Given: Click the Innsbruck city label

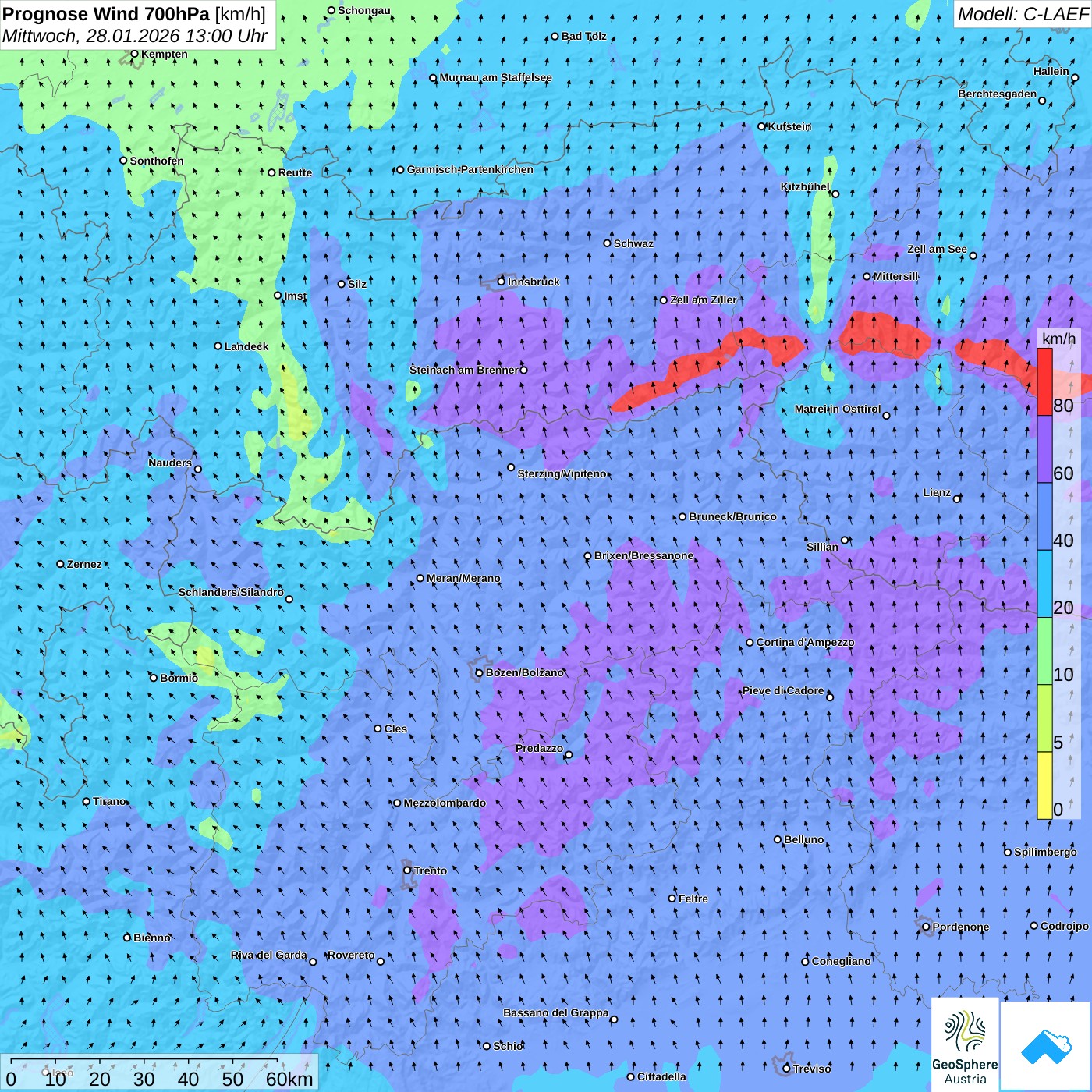Looking at the screenshot, I should coord(534,282).
